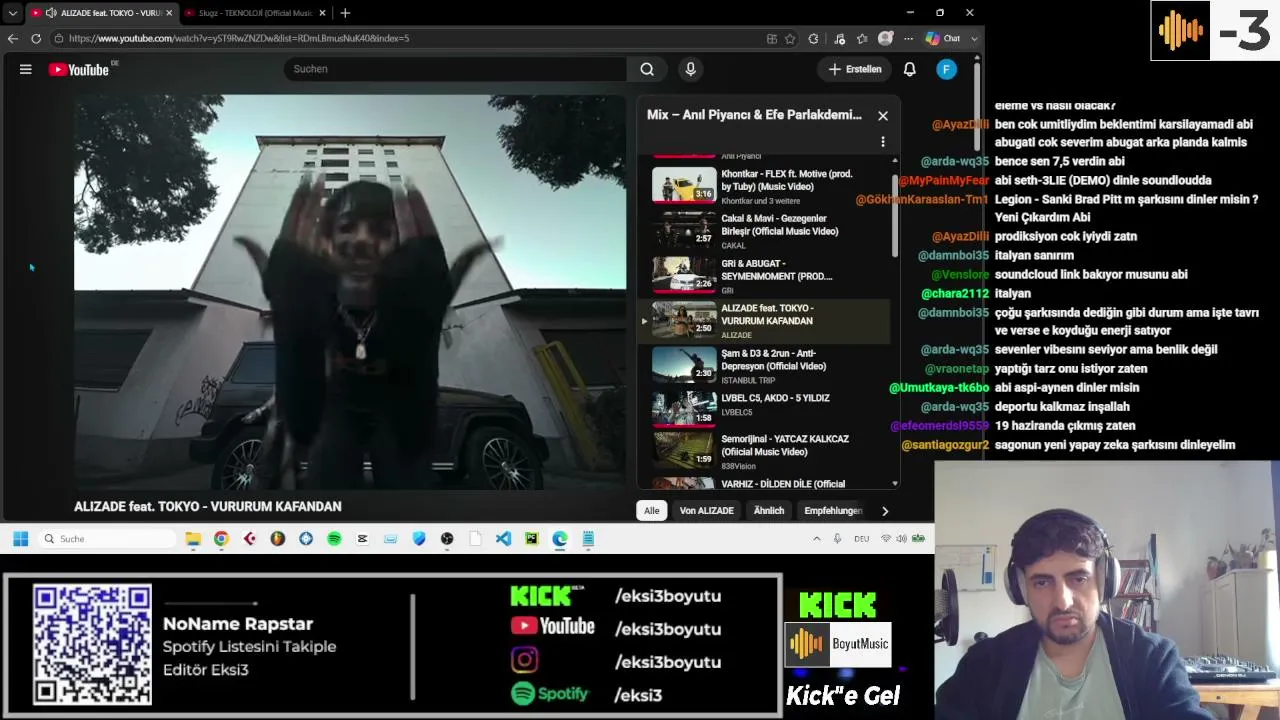Open the Mix playlist three-dot options
Viewport: 1280px width, 720px height.
click(883, 142)
